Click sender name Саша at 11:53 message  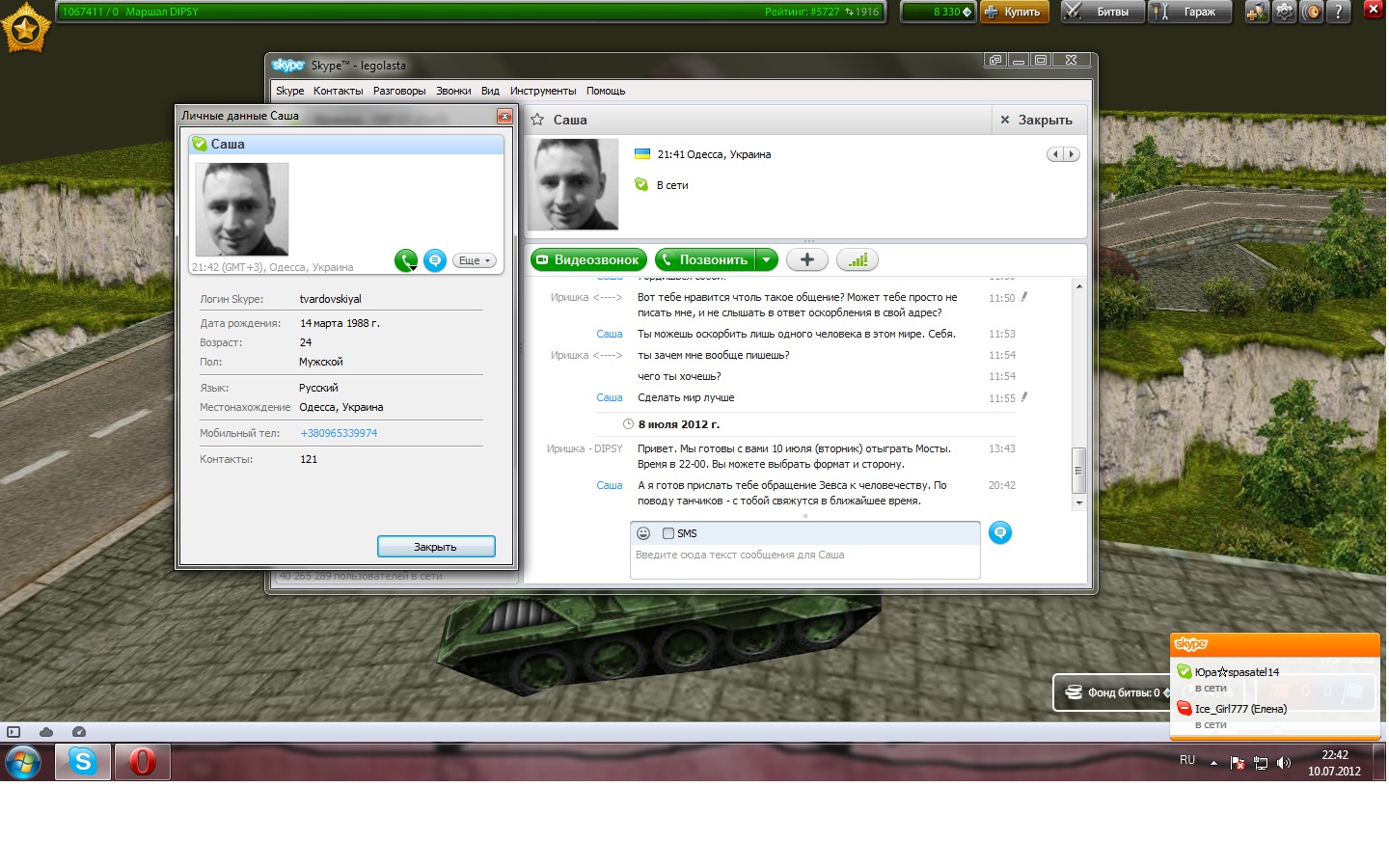pyautogui.click(x=610, y=334)
